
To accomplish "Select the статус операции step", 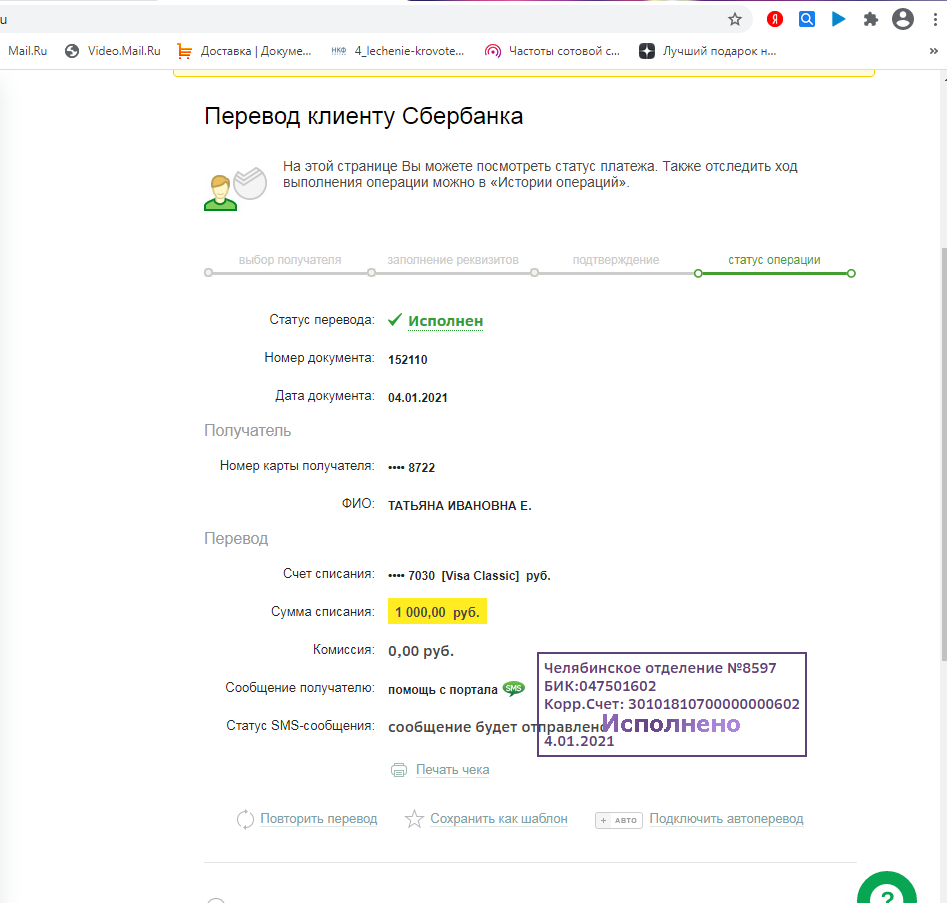I will [774, 260].
